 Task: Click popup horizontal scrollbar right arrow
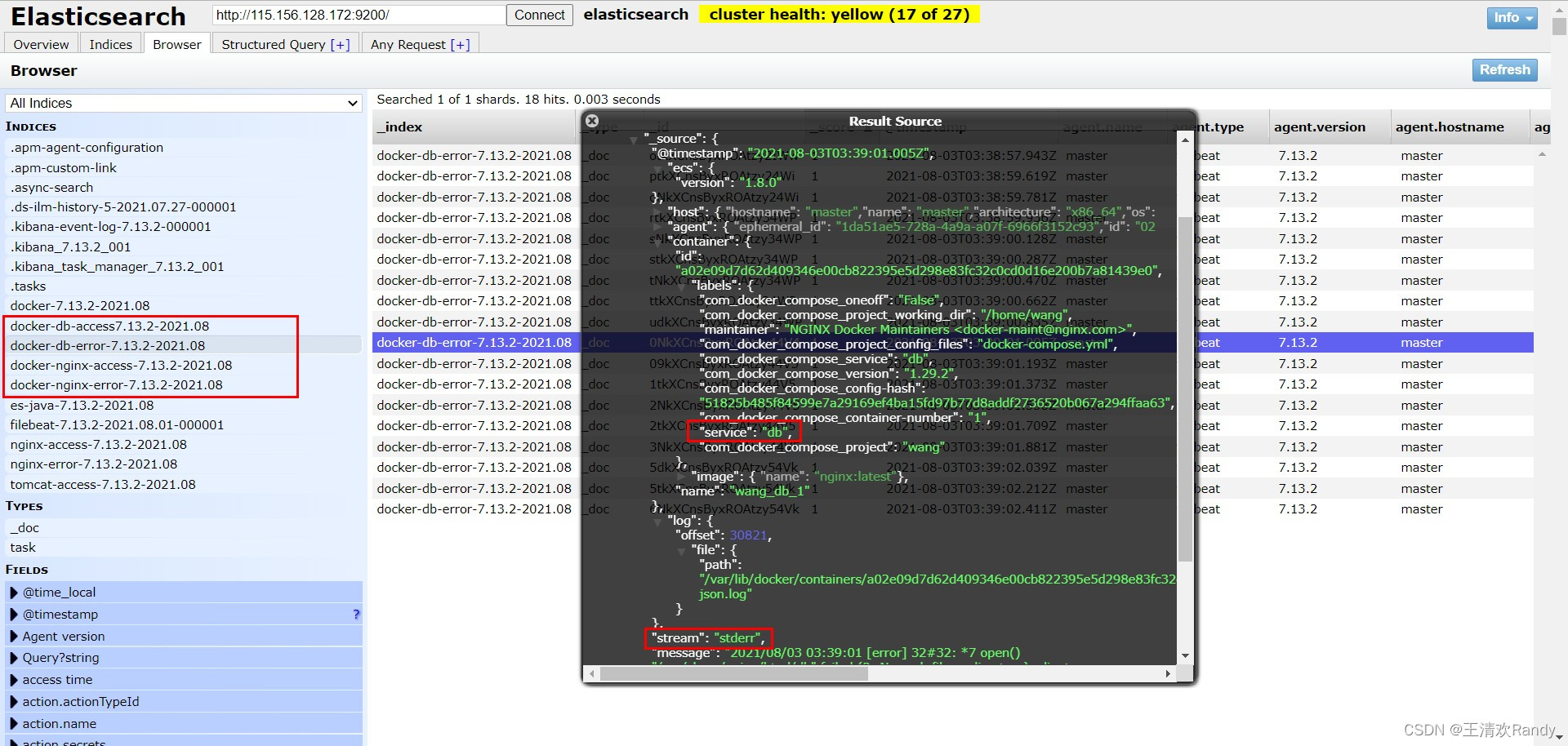point(1168,674)
